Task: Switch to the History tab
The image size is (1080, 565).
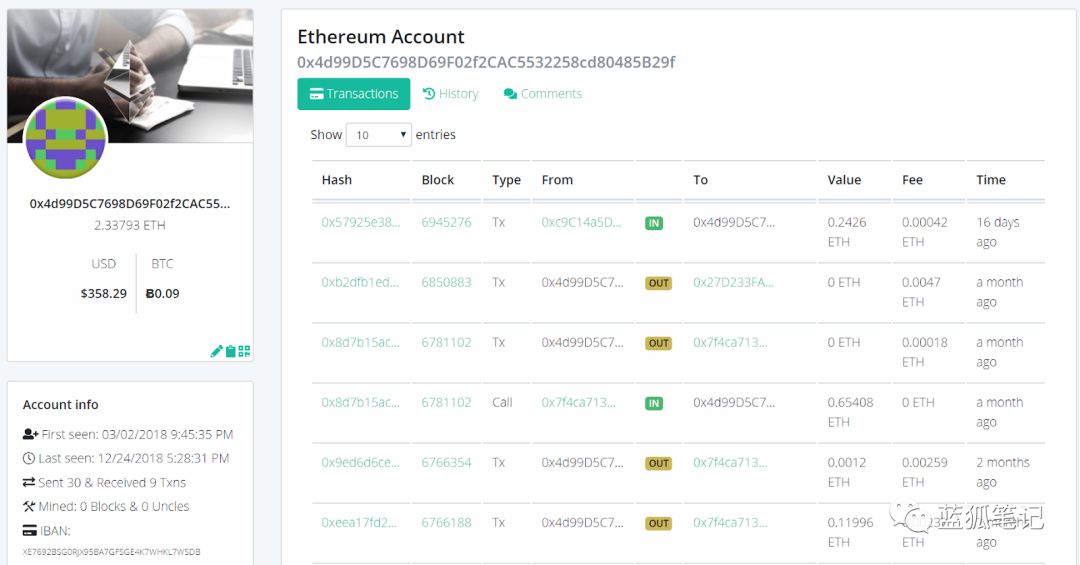Action: coord(450,94)
